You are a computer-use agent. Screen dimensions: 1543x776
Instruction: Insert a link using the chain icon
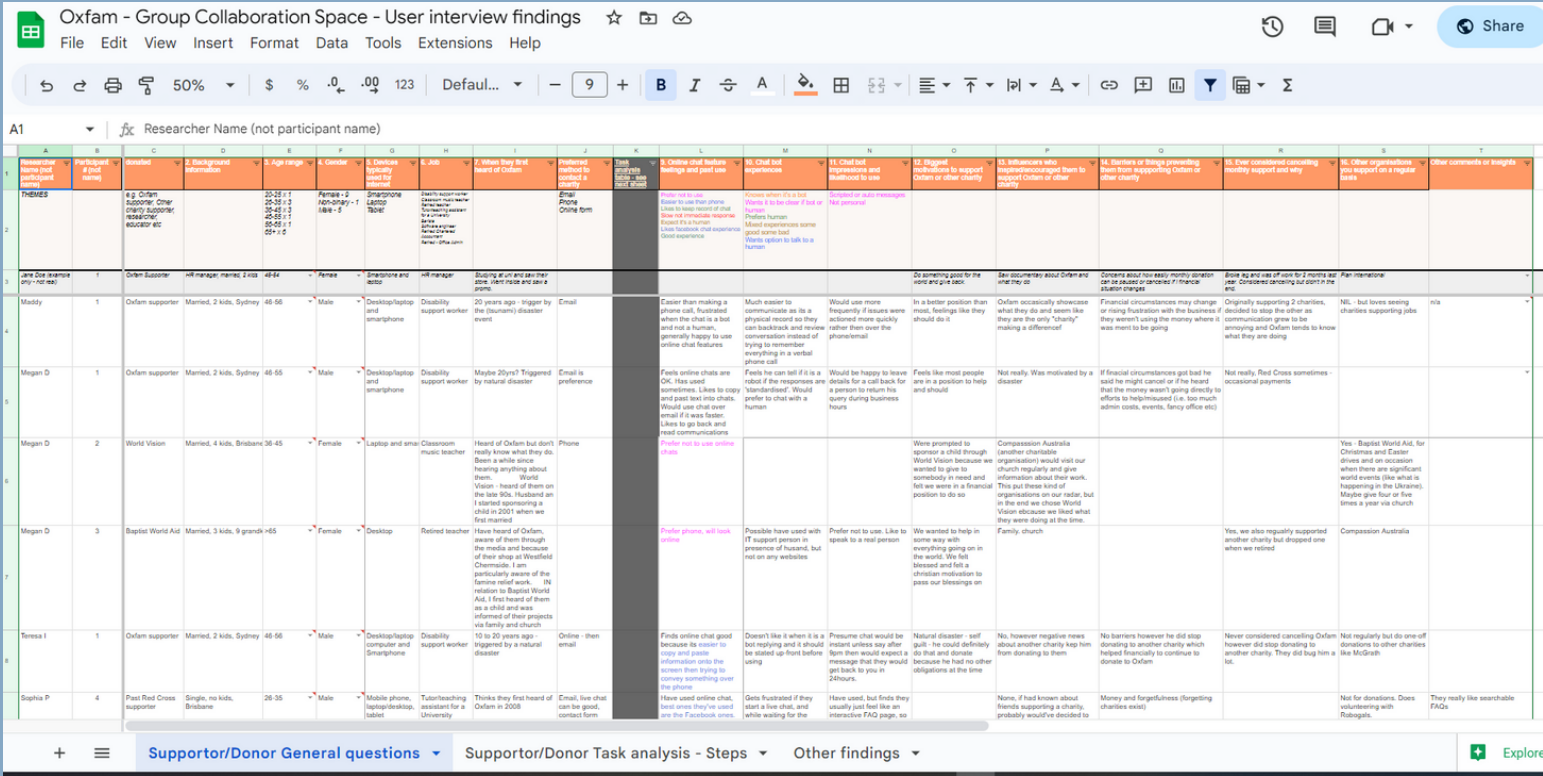click(1109, 85)
